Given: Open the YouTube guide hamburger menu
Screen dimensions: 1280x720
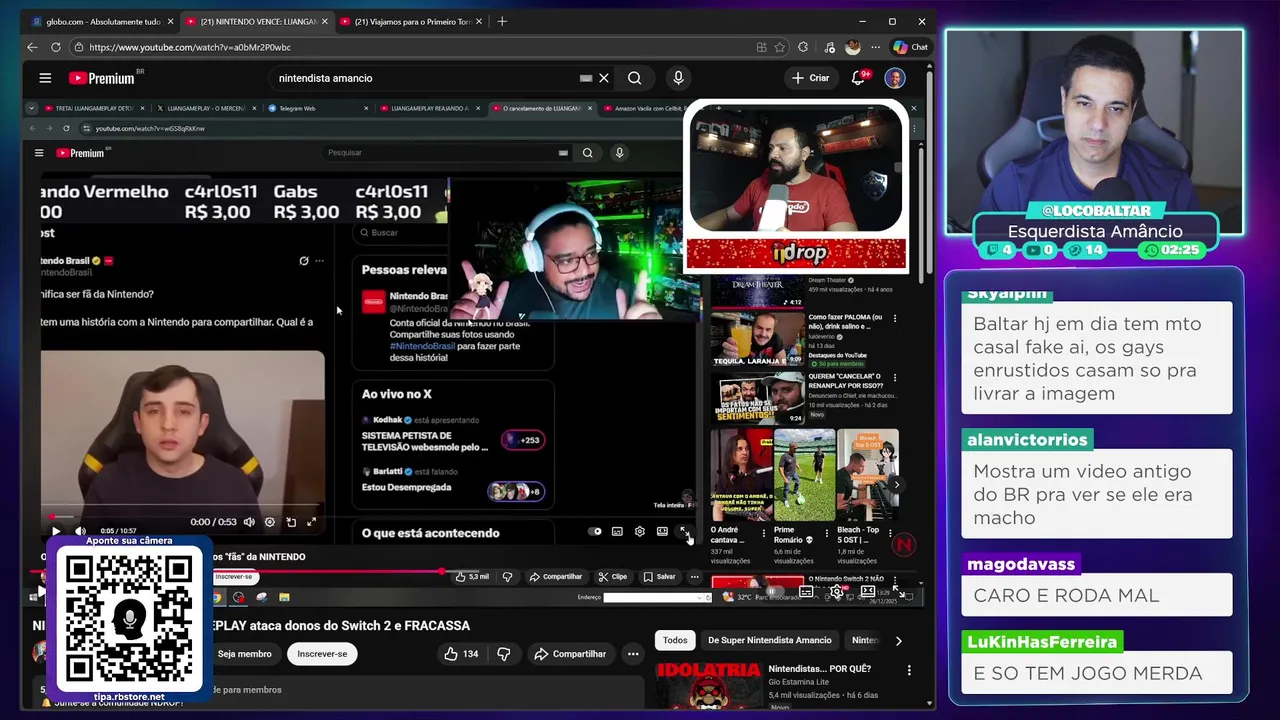Looking at the screenshot, I should 45,78.
